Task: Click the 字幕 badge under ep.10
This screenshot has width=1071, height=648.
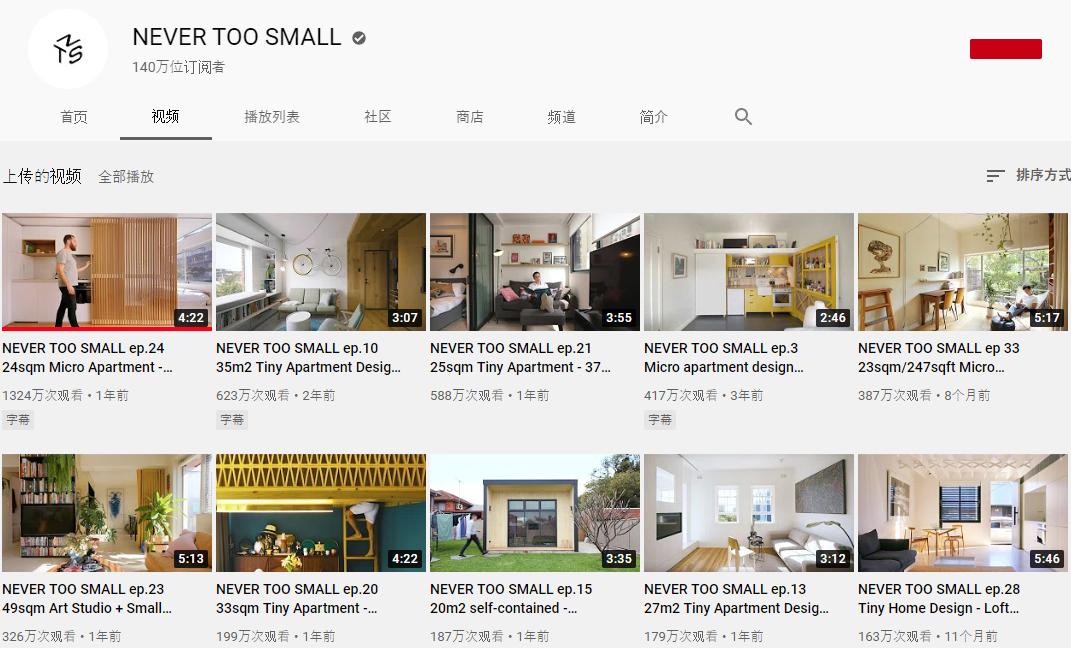Action: [232, 419]
